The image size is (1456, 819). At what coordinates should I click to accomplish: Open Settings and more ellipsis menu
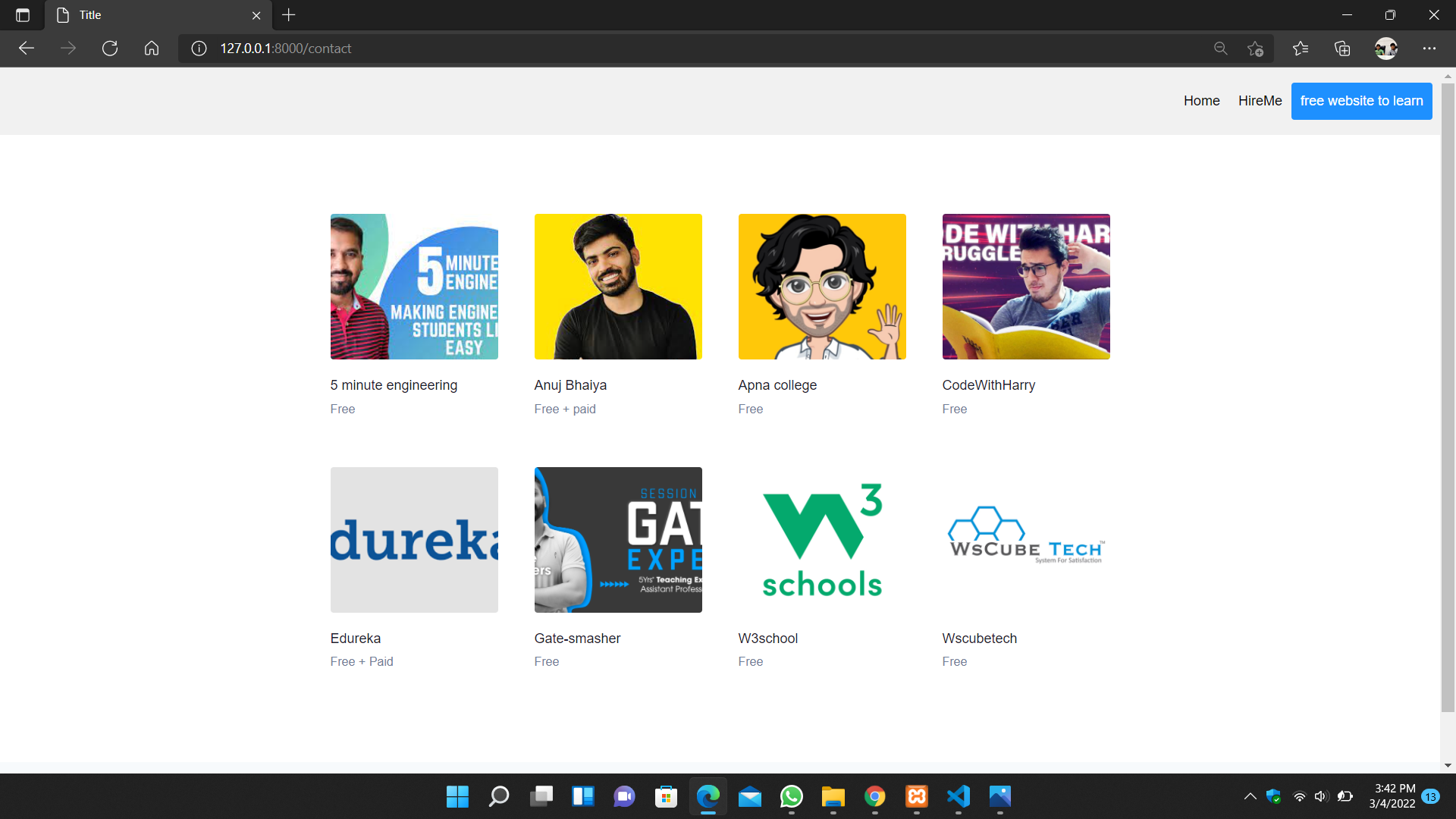(1429, 49)
